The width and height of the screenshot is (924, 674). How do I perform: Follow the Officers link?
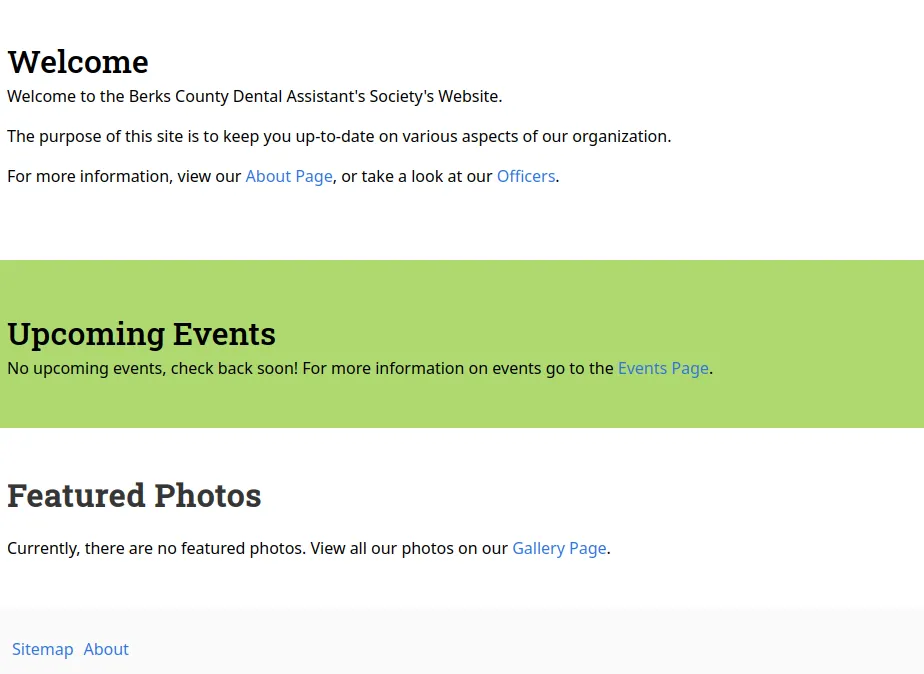click(525, 177)
